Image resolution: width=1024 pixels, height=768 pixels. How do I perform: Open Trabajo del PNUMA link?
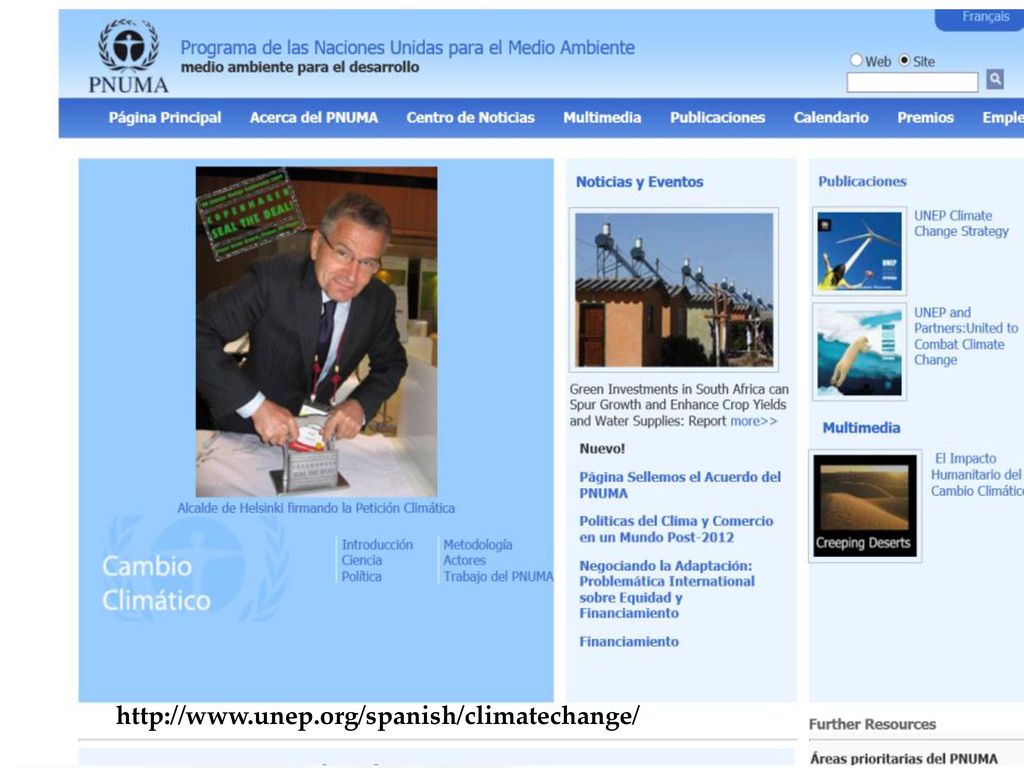point(498,577)
